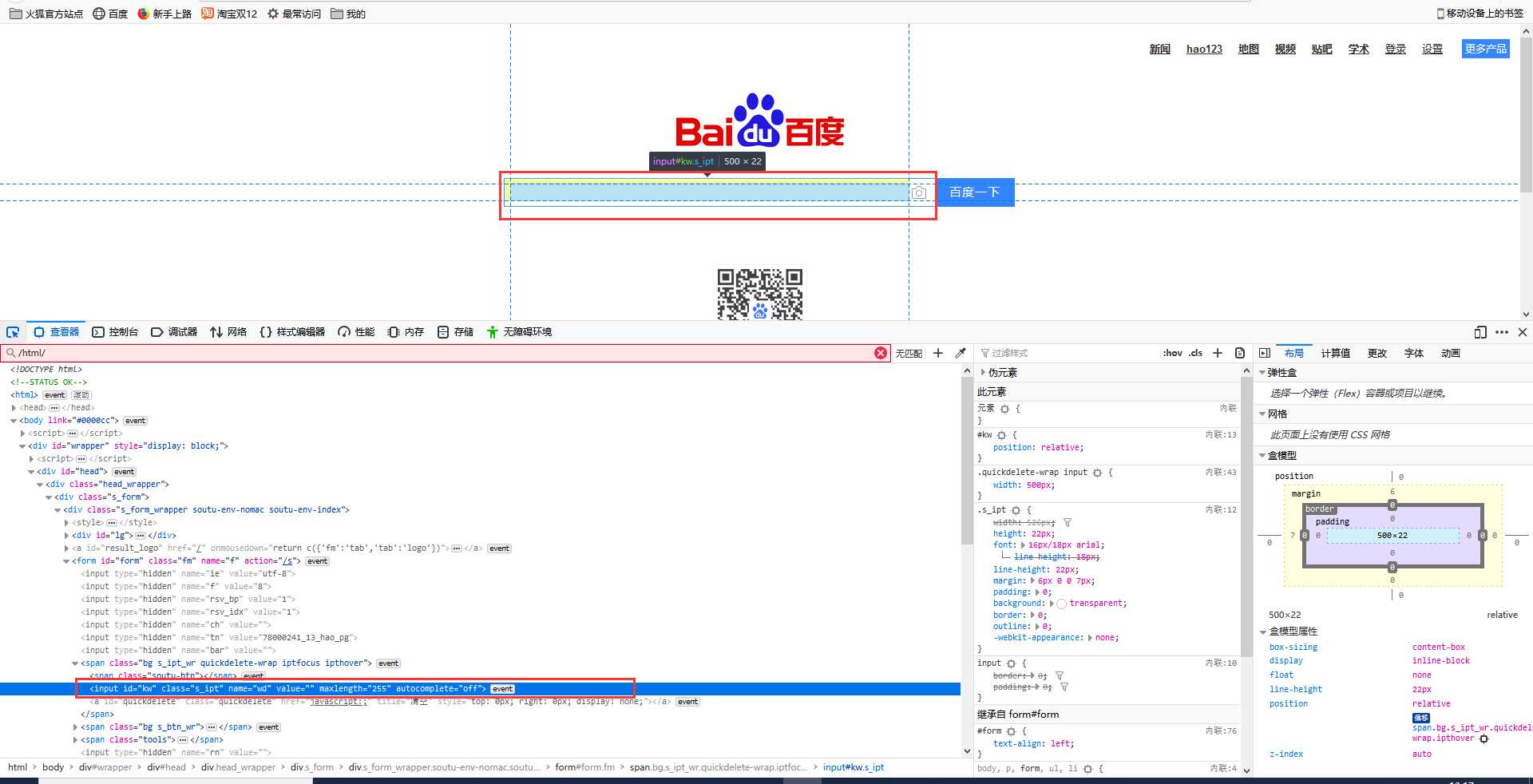Click the Baidu logo image
Viewport: 1533px width, 784px height.
click(x=759, y=121)
